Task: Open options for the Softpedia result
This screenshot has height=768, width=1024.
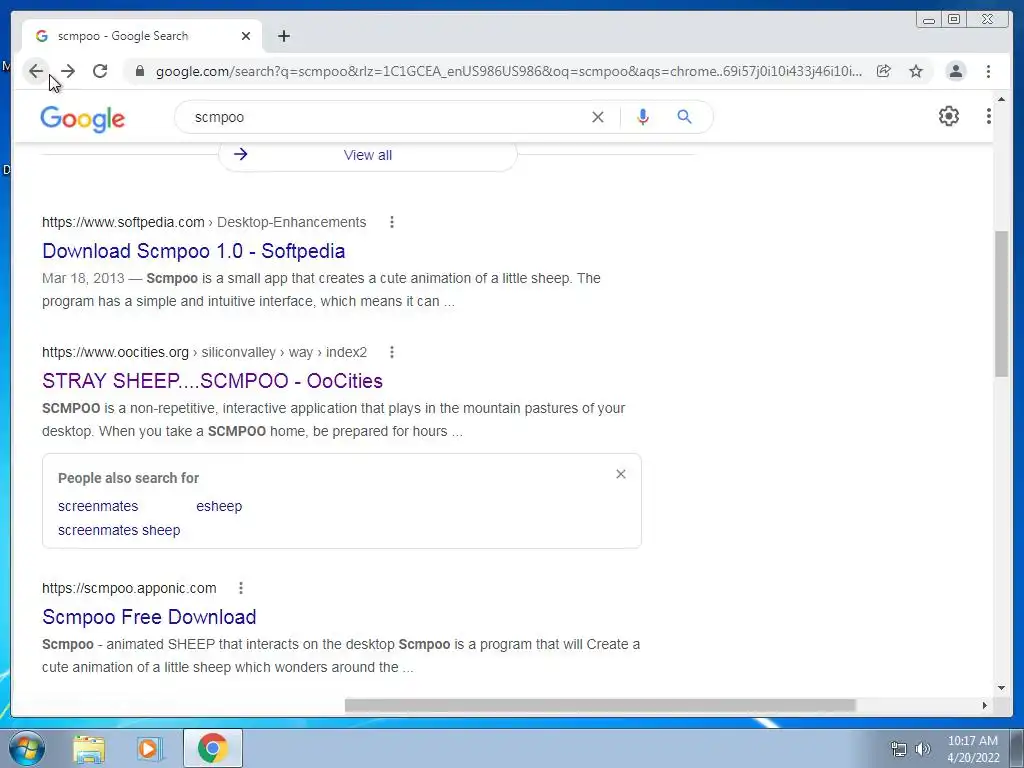Action: (392, 222)
